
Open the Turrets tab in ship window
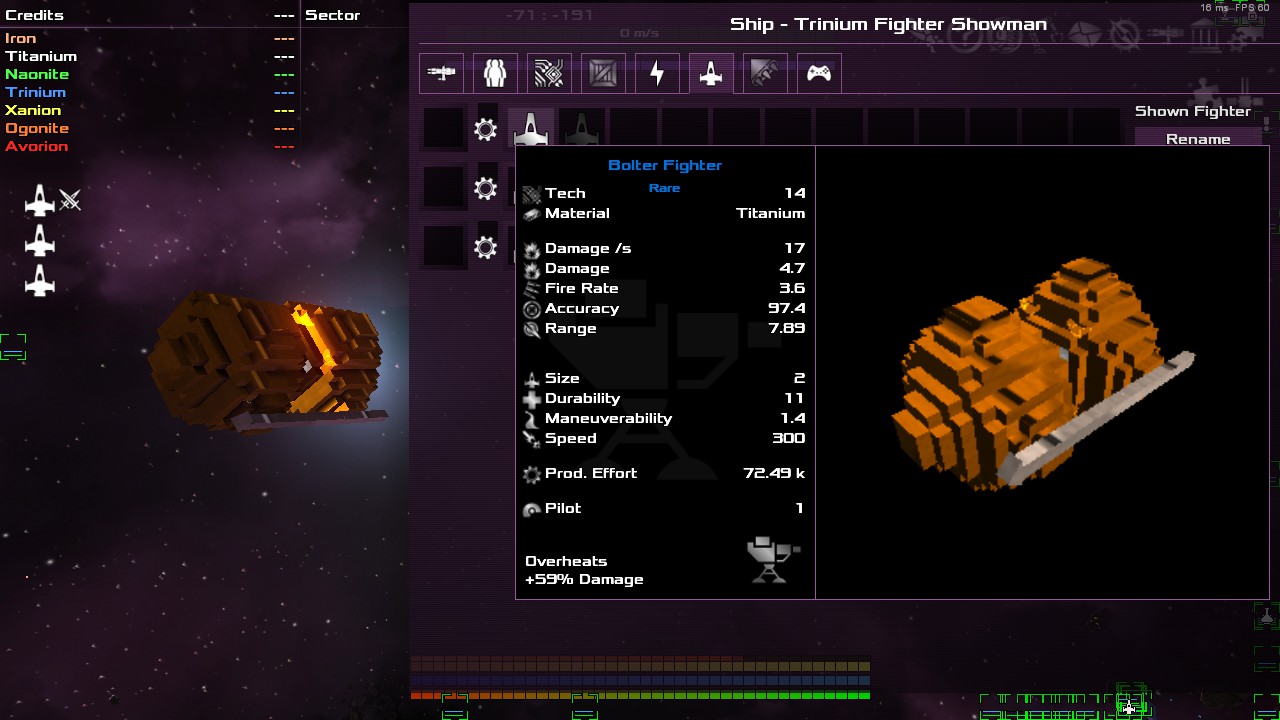click(x=441, y=73)
